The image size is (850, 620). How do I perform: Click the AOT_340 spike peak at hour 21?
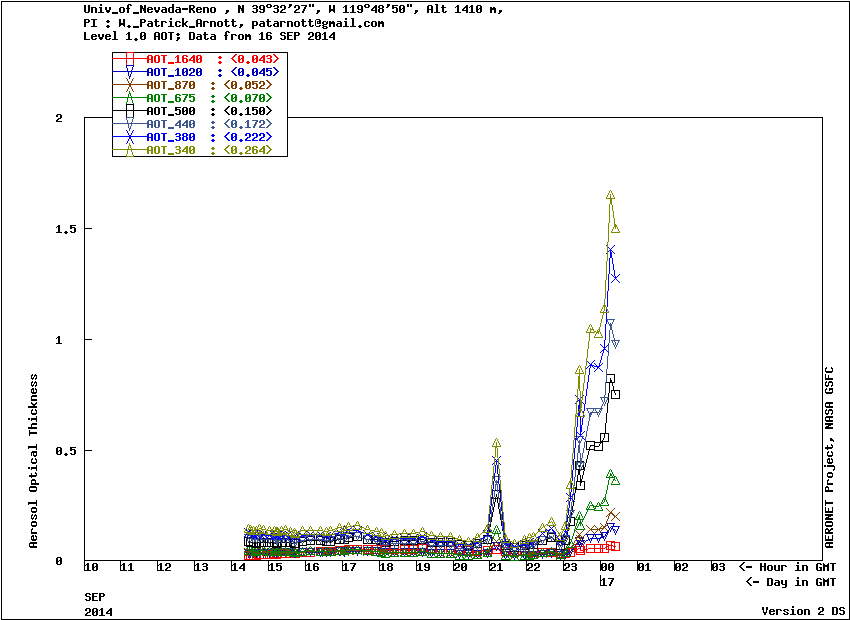[497, 443]
